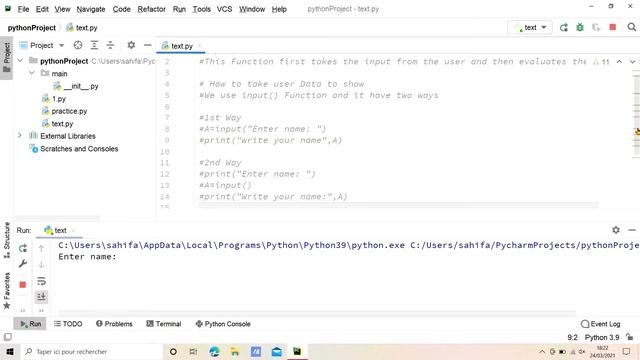Open the Structure side tab
Screen dimensions: 640x360
[7, 240]
